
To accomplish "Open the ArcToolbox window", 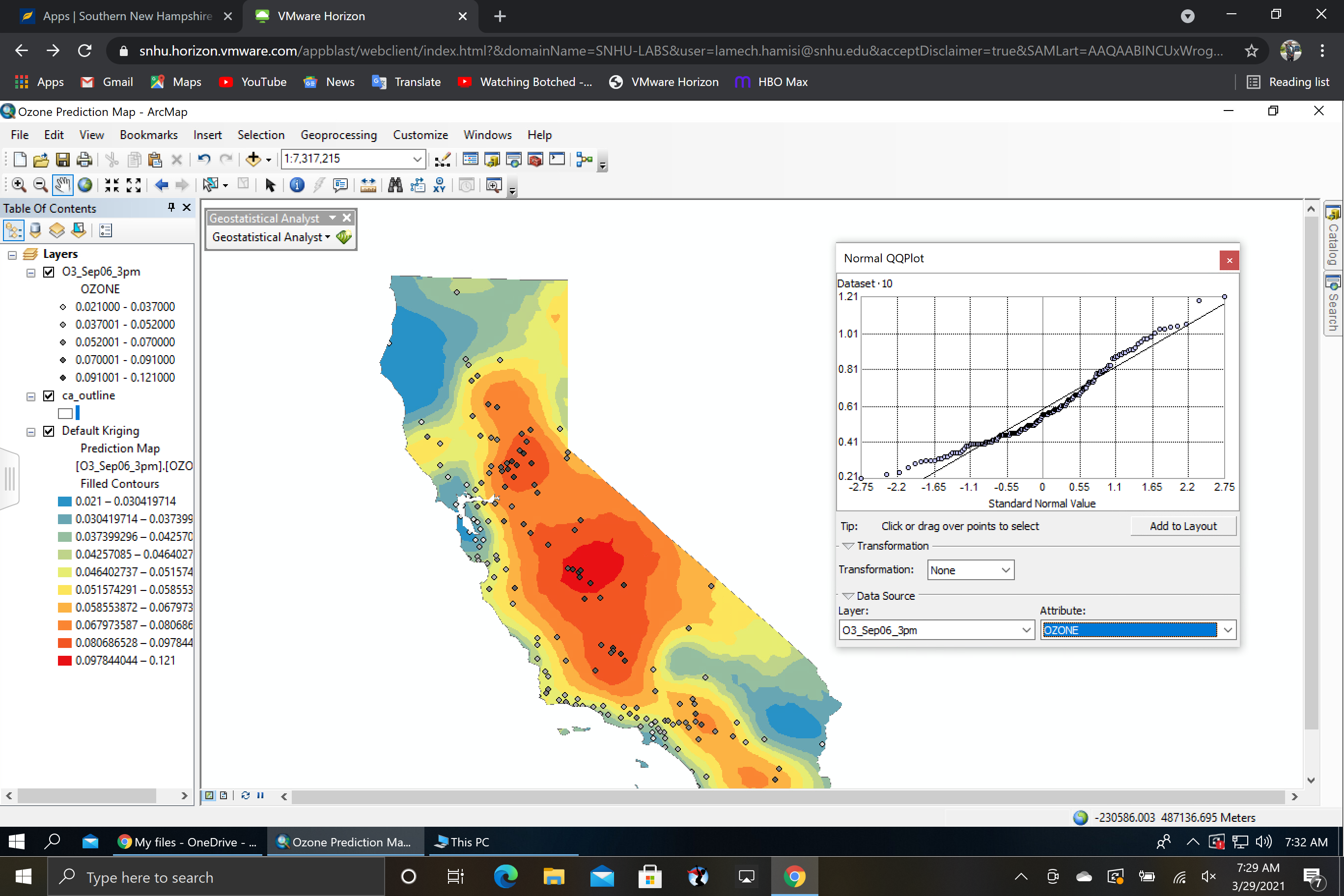I will (x=535, y=160).
